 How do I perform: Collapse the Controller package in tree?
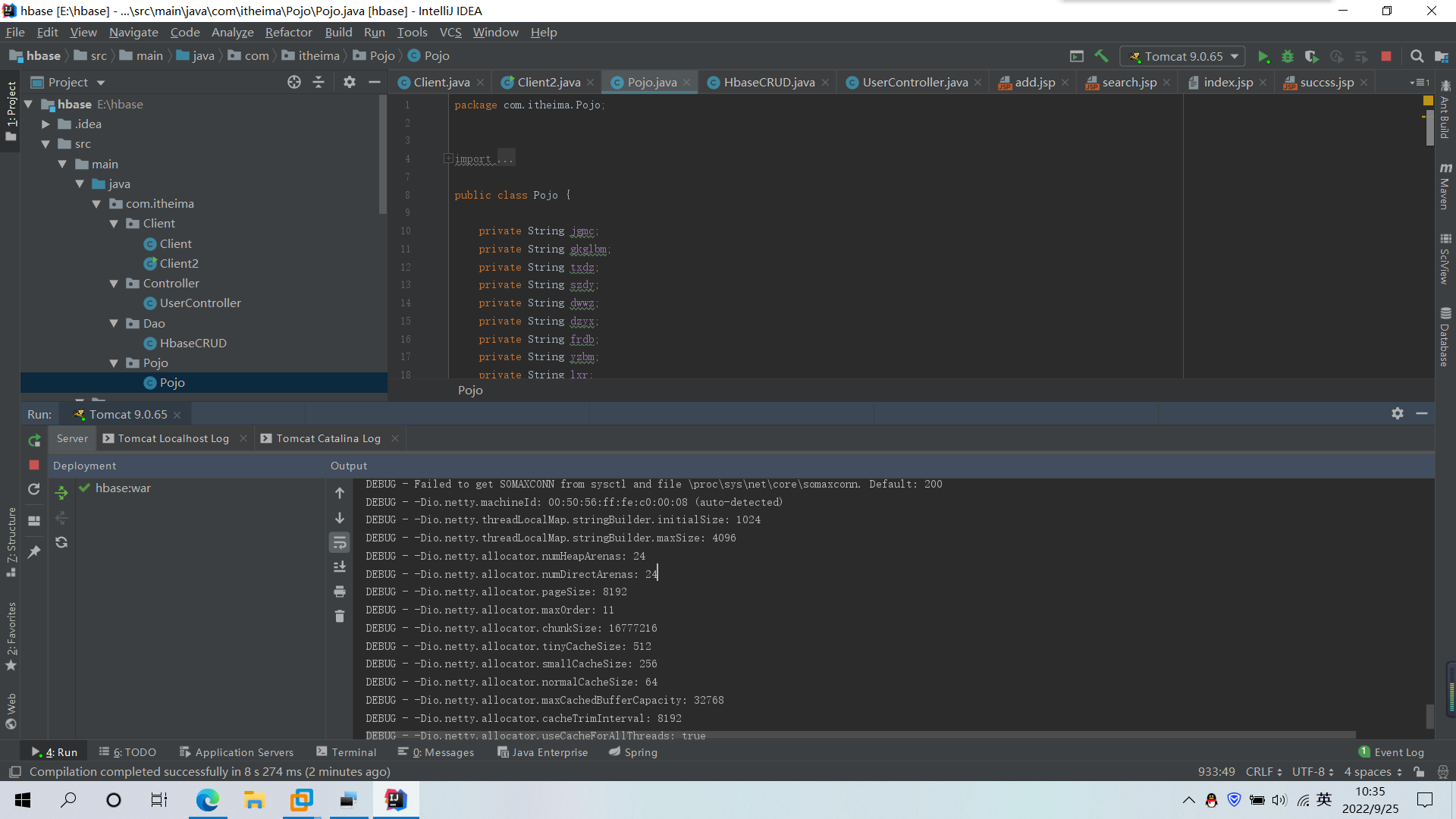click(x=114, y=284)
